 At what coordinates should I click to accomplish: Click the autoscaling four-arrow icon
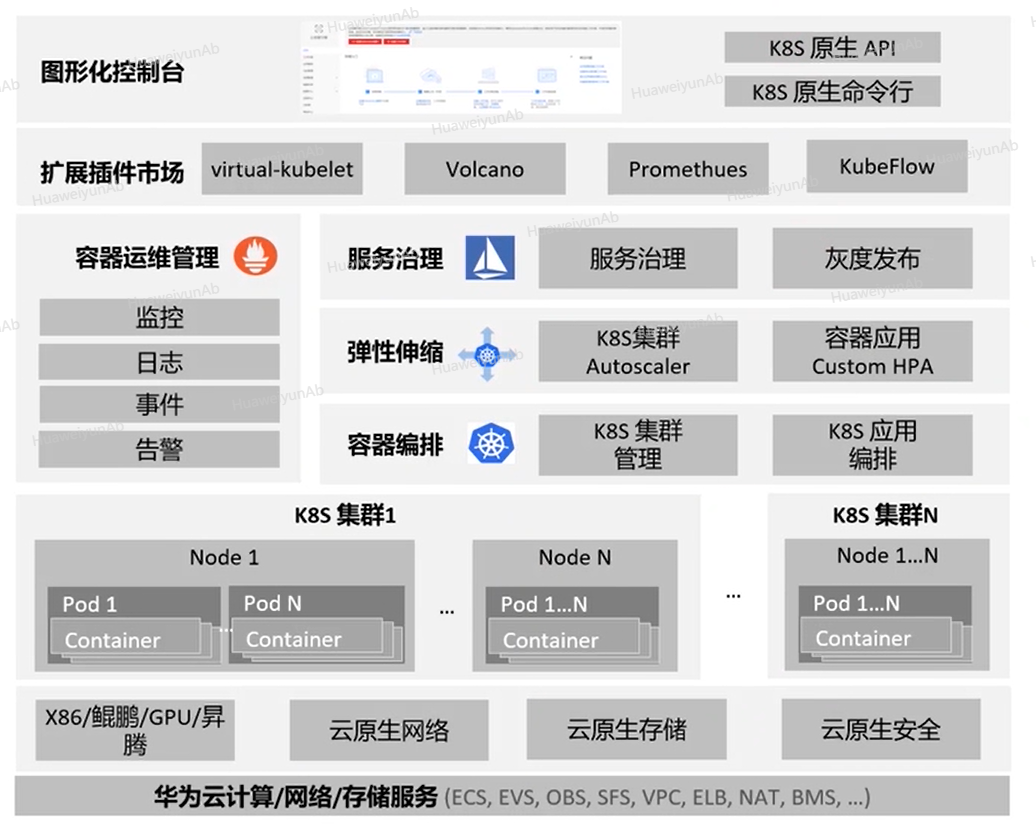pyautogui.click(x=487, y=354)
